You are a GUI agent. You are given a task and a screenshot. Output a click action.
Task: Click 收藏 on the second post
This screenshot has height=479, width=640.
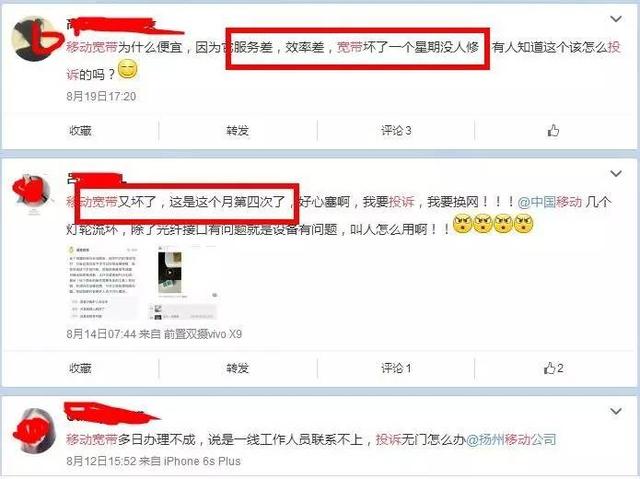tap(80, 368)
